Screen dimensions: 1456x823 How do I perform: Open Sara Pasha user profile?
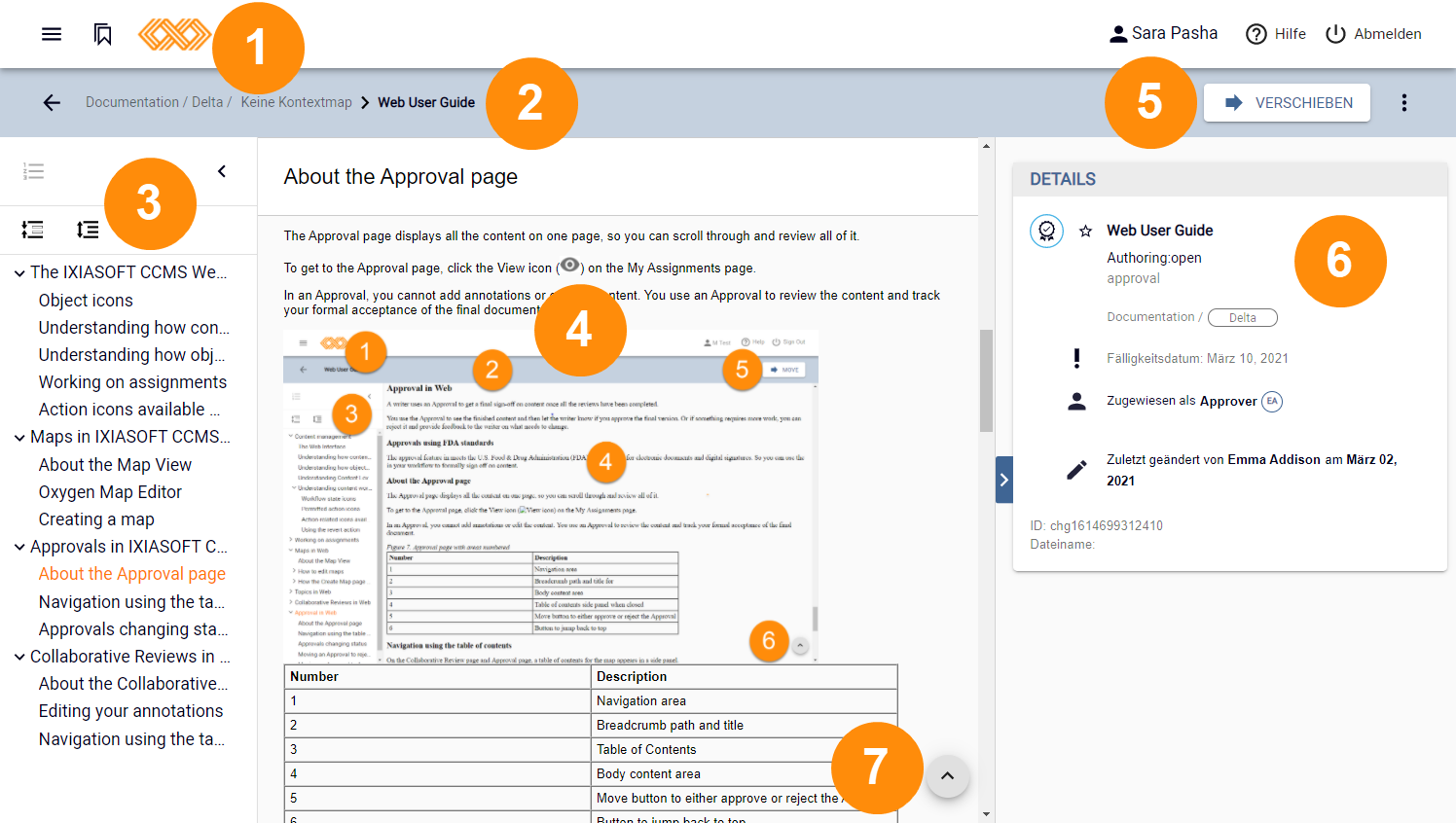click(1163, 33)
